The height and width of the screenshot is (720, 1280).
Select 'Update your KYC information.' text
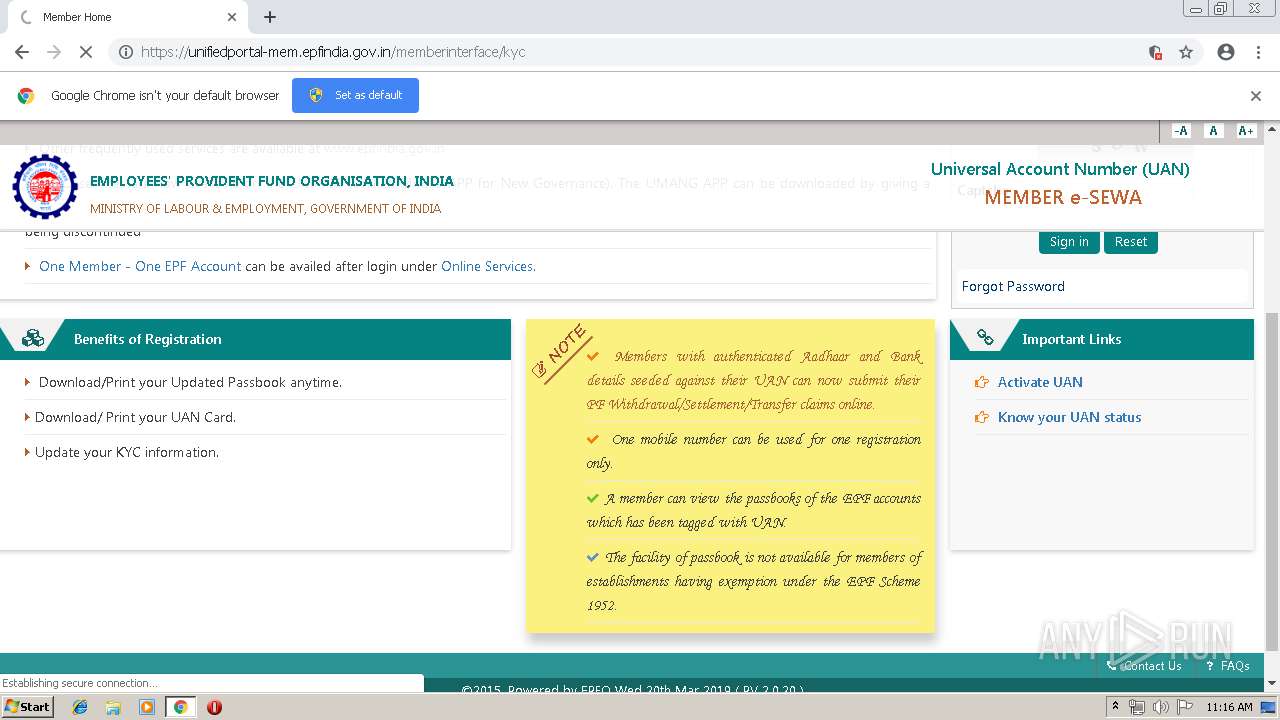point(127,452)
